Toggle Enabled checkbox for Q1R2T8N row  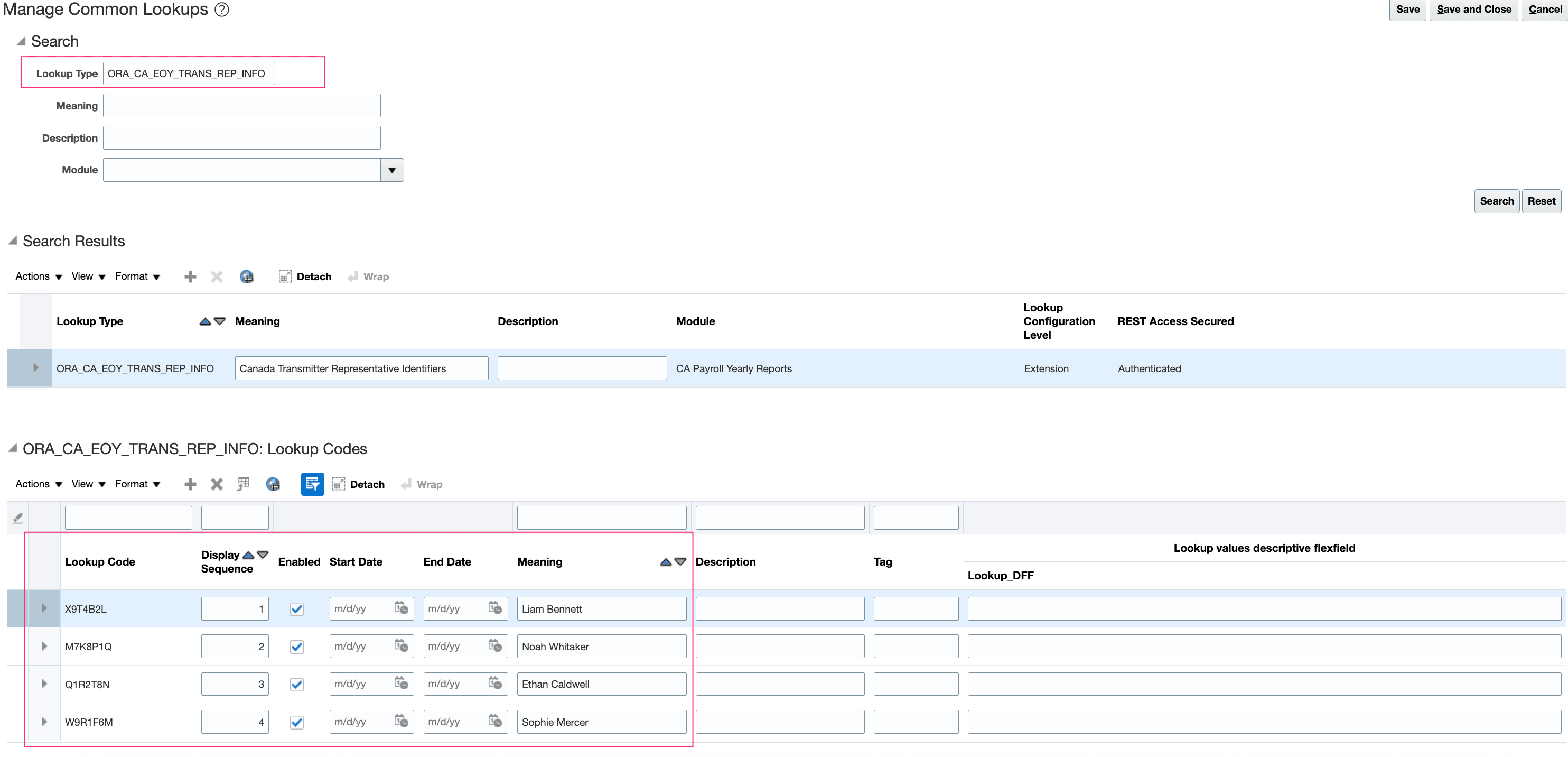pyautogui.click(x=296, y=685)
